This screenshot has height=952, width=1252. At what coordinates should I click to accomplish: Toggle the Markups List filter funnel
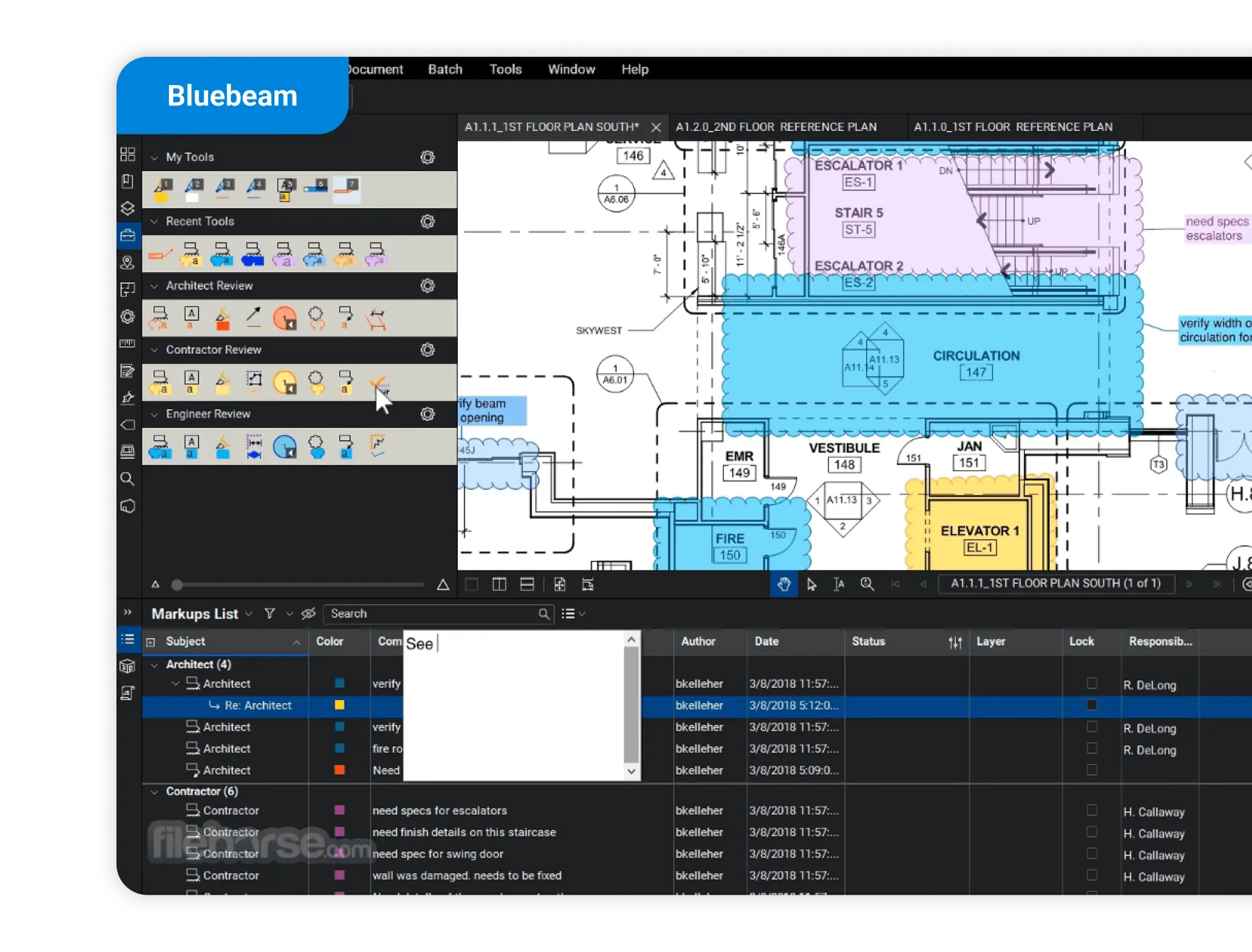coord(270,614)
